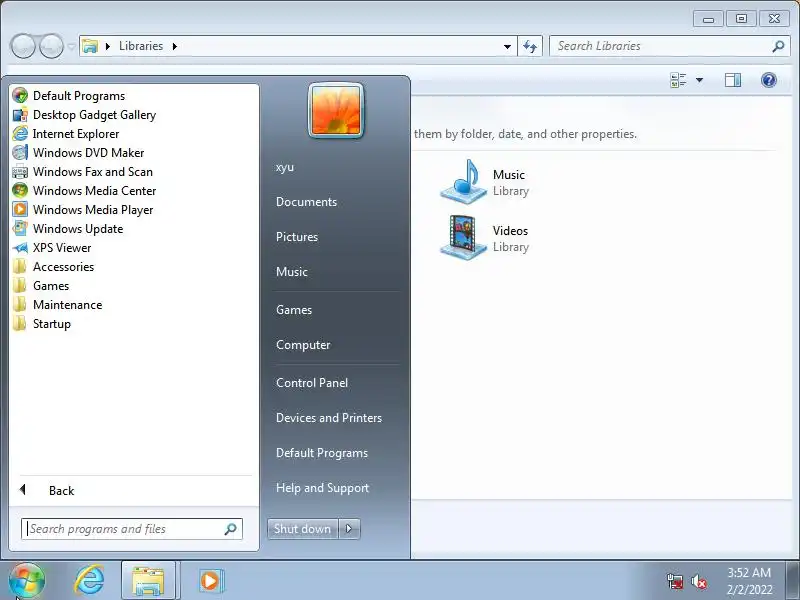Image resolution: width=800 pixels, height=600 pixels.
Task: Open Explorer help
Action: 769,80
